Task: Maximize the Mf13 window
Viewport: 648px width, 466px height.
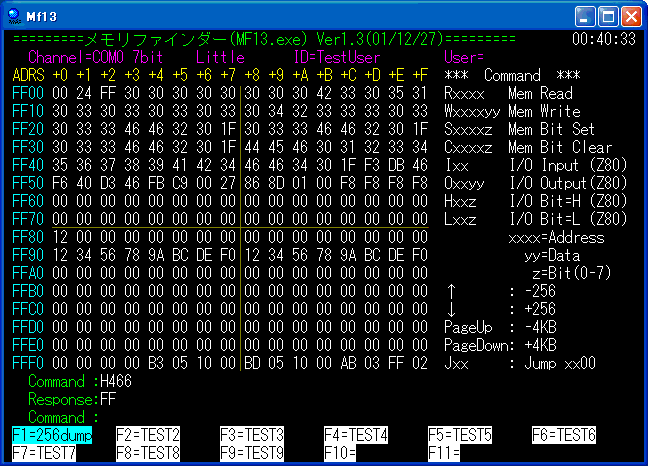Action: (x=607, y=16)
